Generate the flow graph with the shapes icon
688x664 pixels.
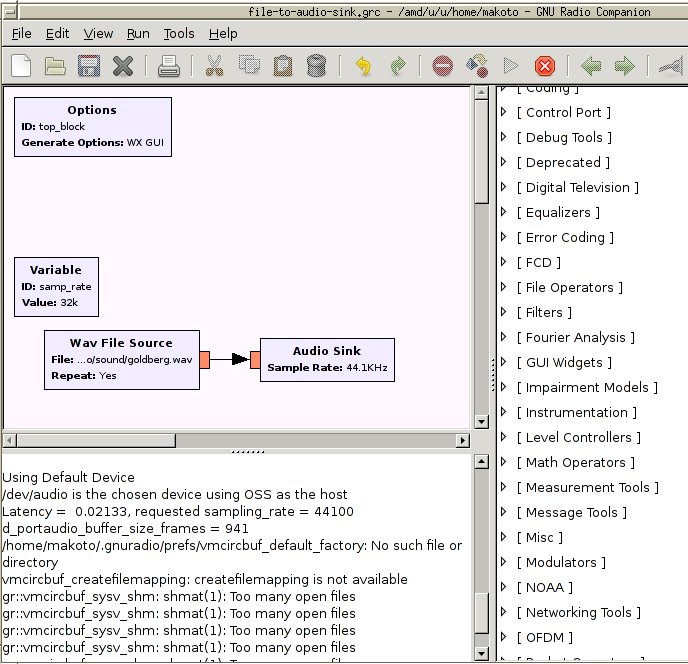[x=477, y=66]
